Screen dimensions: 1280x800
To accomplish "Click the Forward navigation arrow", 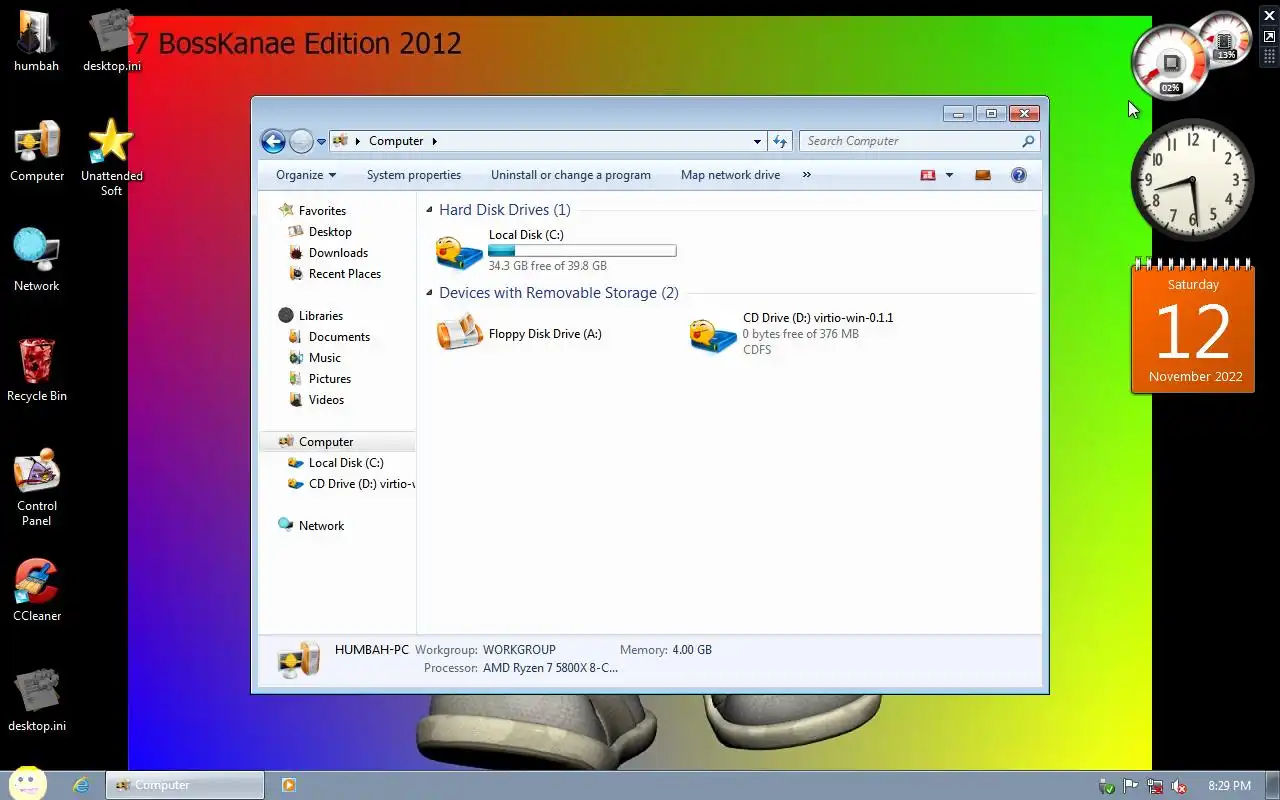I will pyautogui.click(x=300, y=141).
